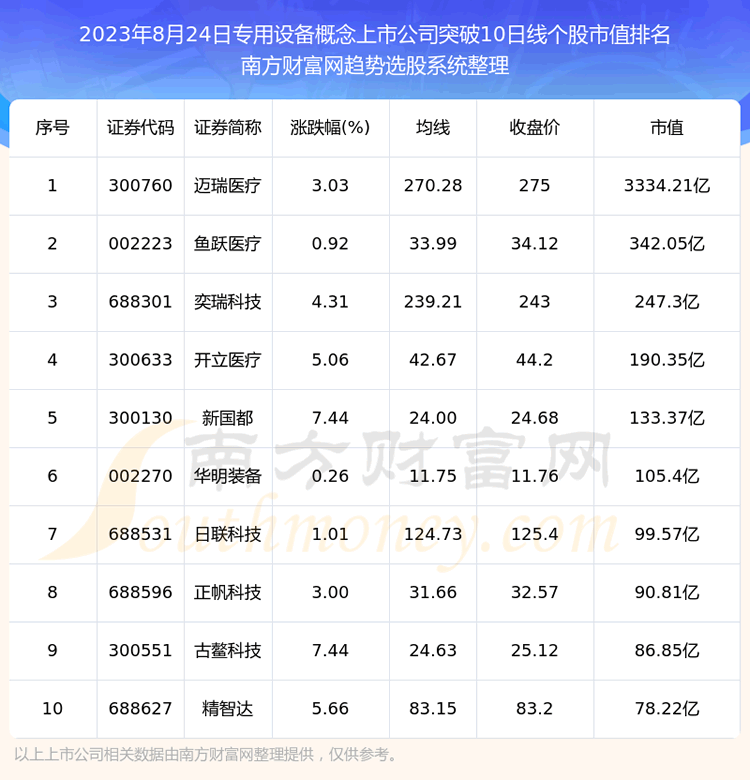Click the title line starting 2023年8月24日

(x=375, y=35)
